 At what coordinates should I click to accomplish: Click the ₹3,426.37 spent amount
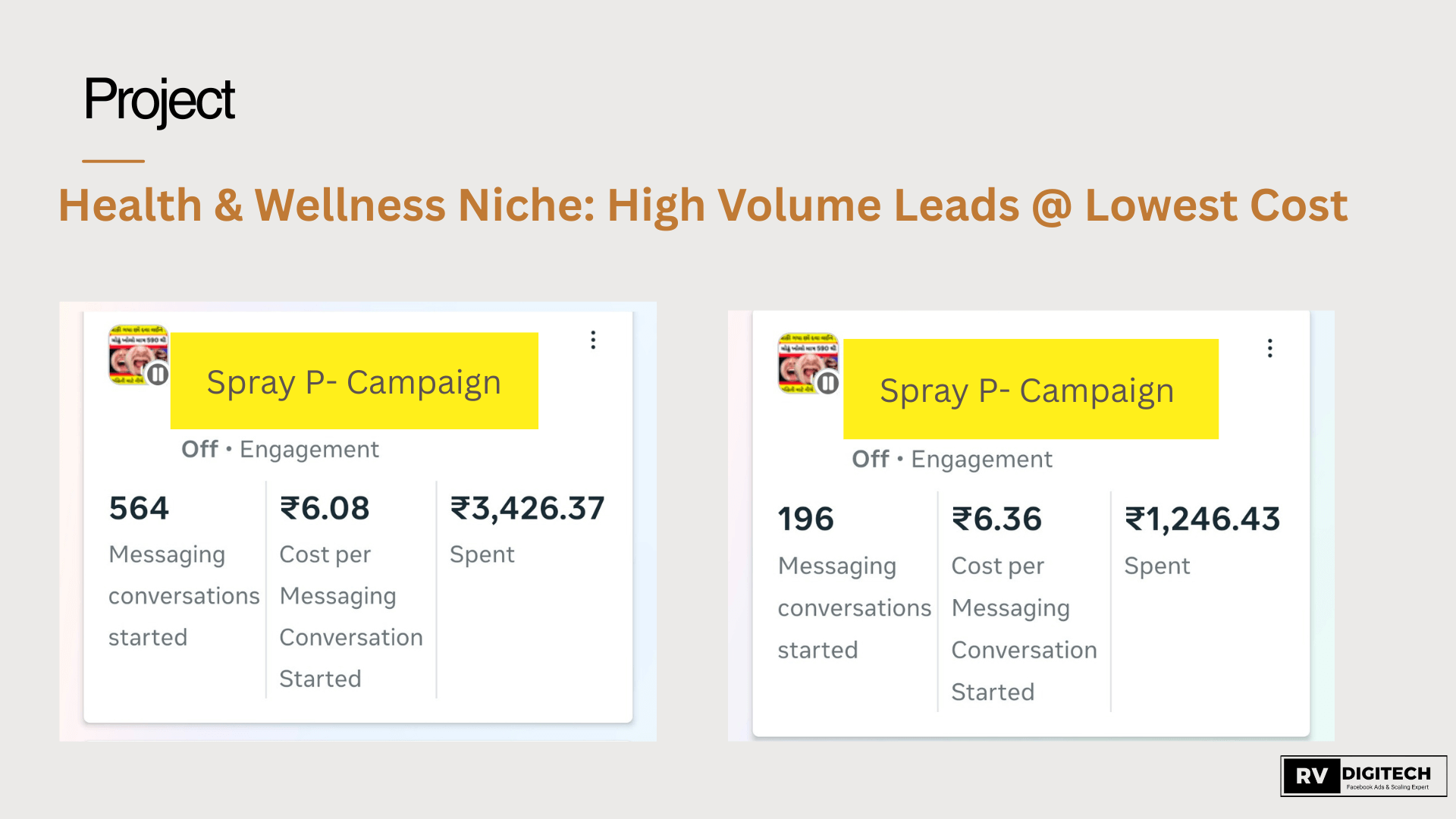(528, 508)
